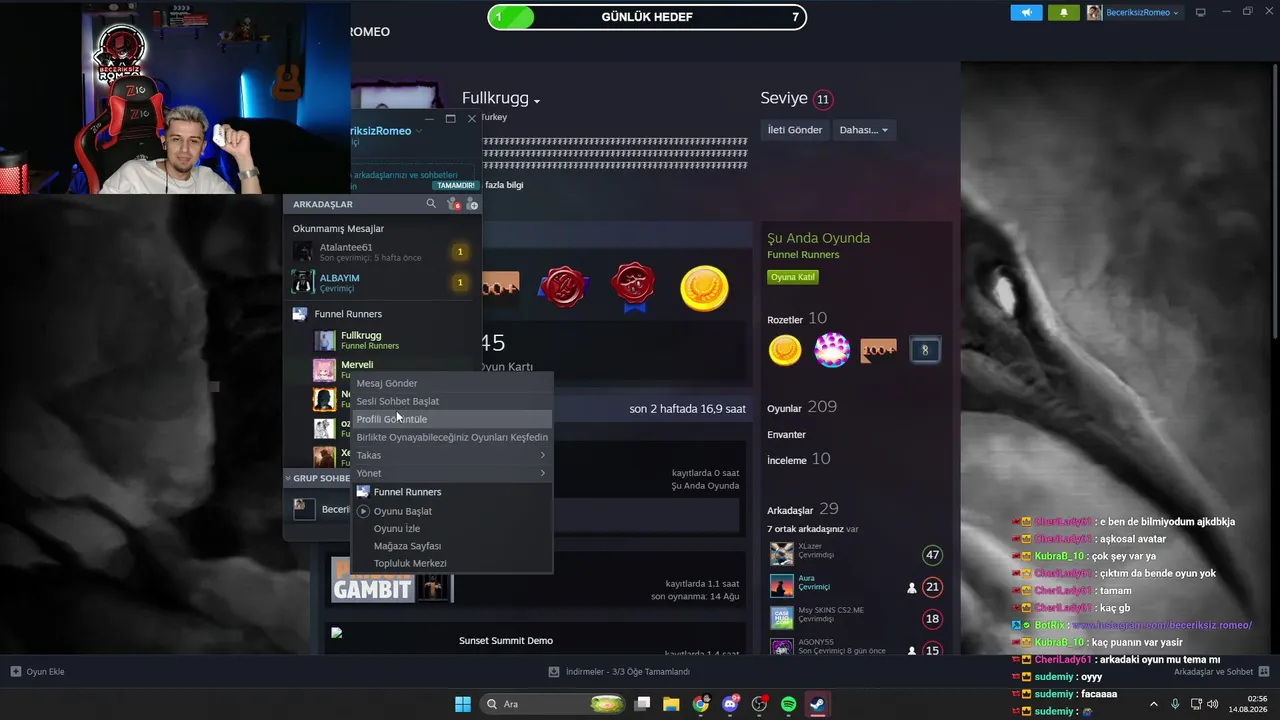
Task: Switch to Big Picture mode icon
Action: [1201, 12]
